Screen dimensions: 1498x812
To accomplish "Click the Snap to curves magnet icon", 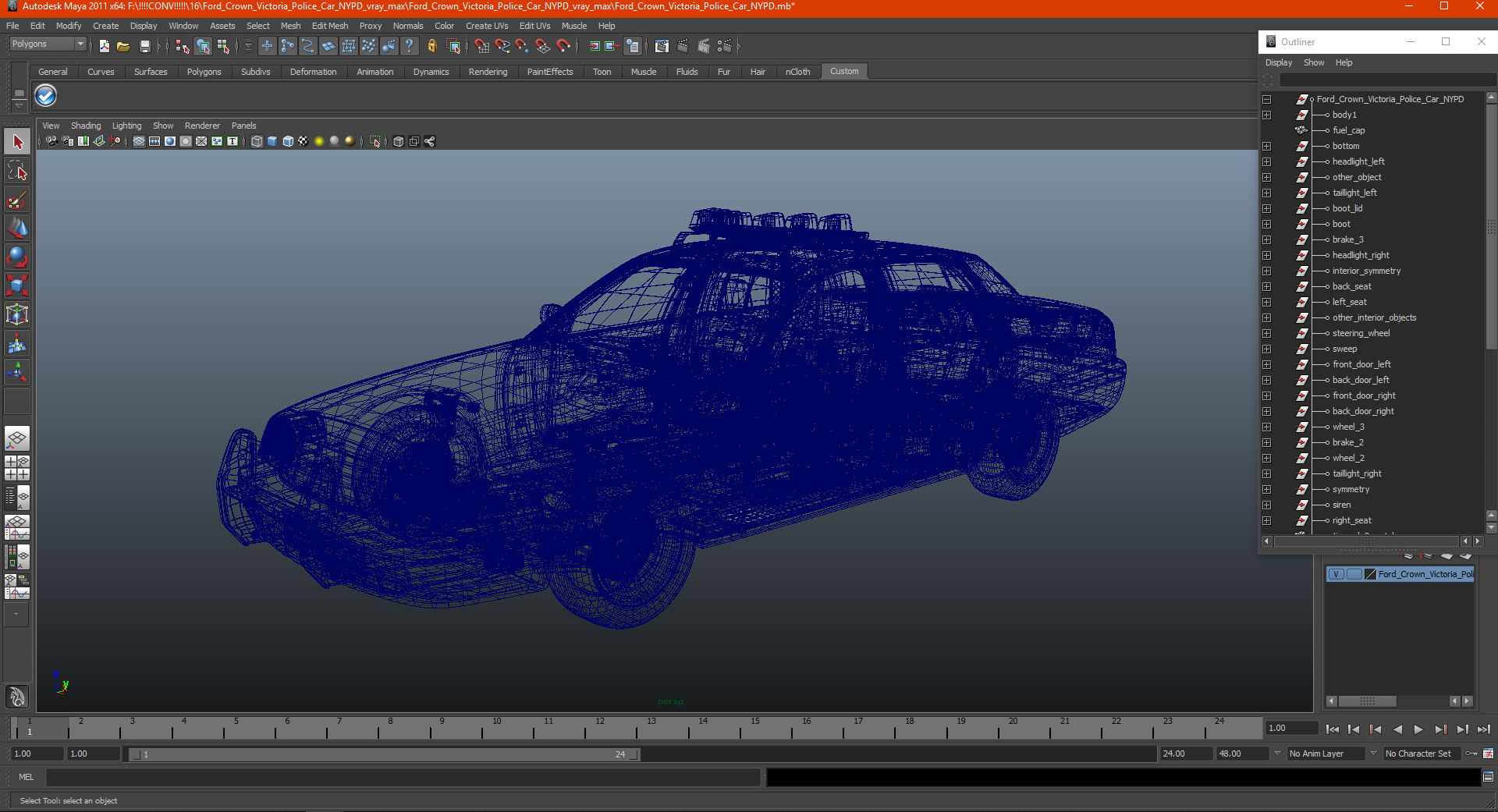I will [x=502, y=46].
